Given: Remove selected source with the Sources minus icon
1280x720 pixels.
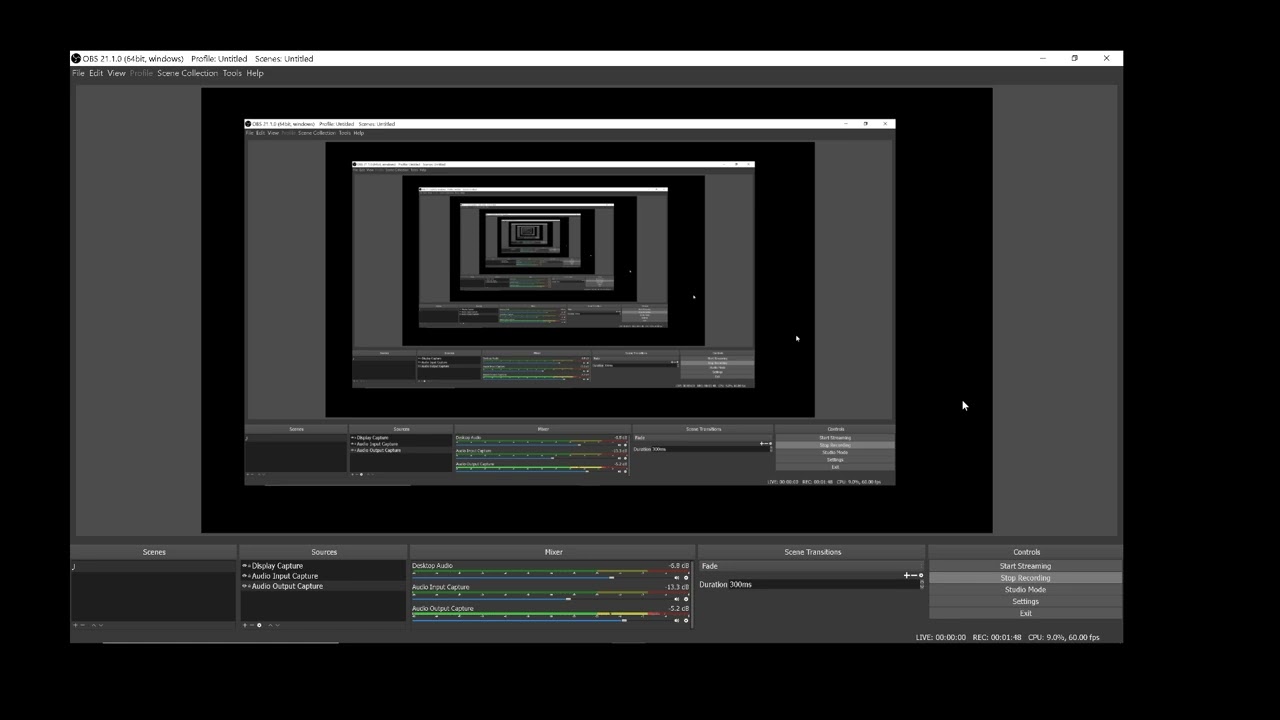Looking at the screenshot, I should point(252,625).
